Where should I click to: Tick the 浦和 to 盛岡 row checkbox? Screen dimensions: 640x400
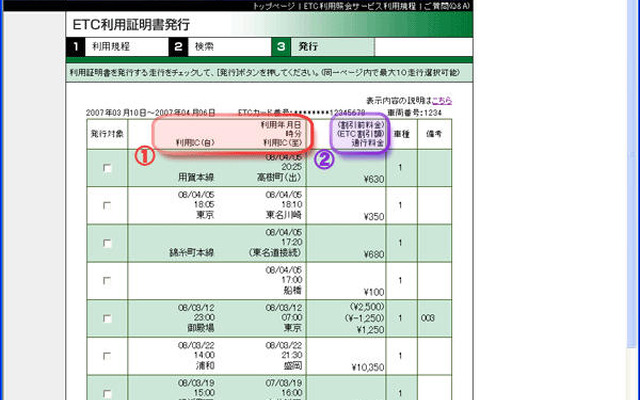click(x=107, y=356)
